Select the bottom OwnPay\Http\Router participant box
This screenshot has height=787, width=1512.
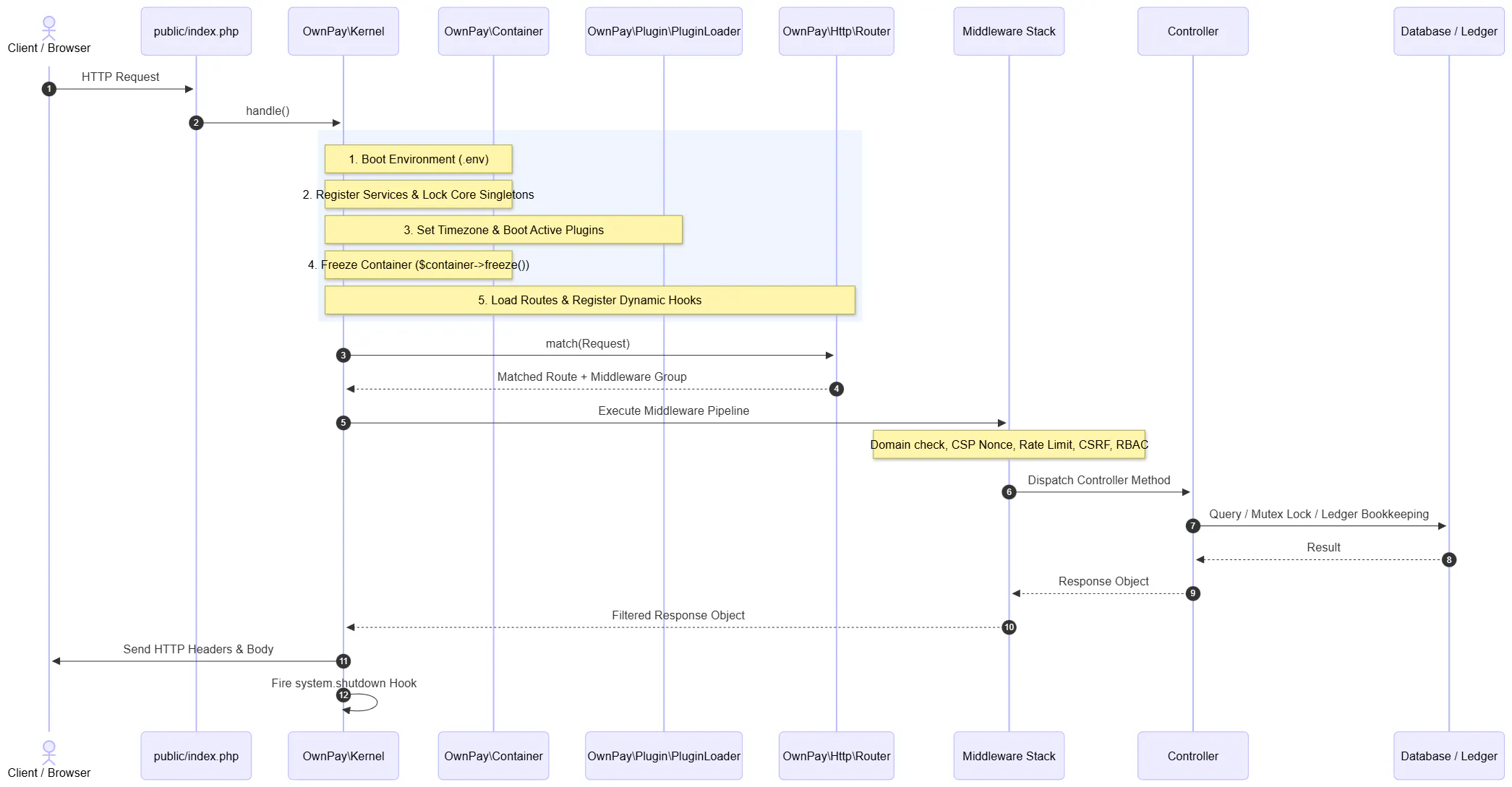pos(837,756)
